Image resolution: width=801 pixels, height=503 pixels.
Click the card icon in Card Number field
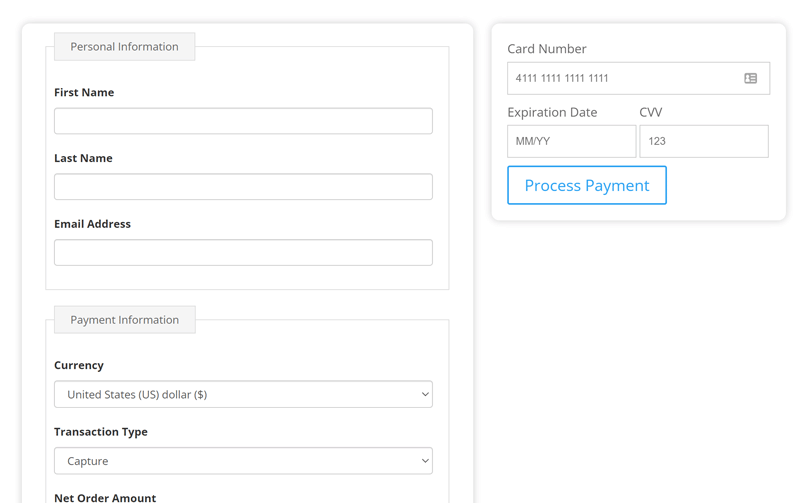point(750,78)
